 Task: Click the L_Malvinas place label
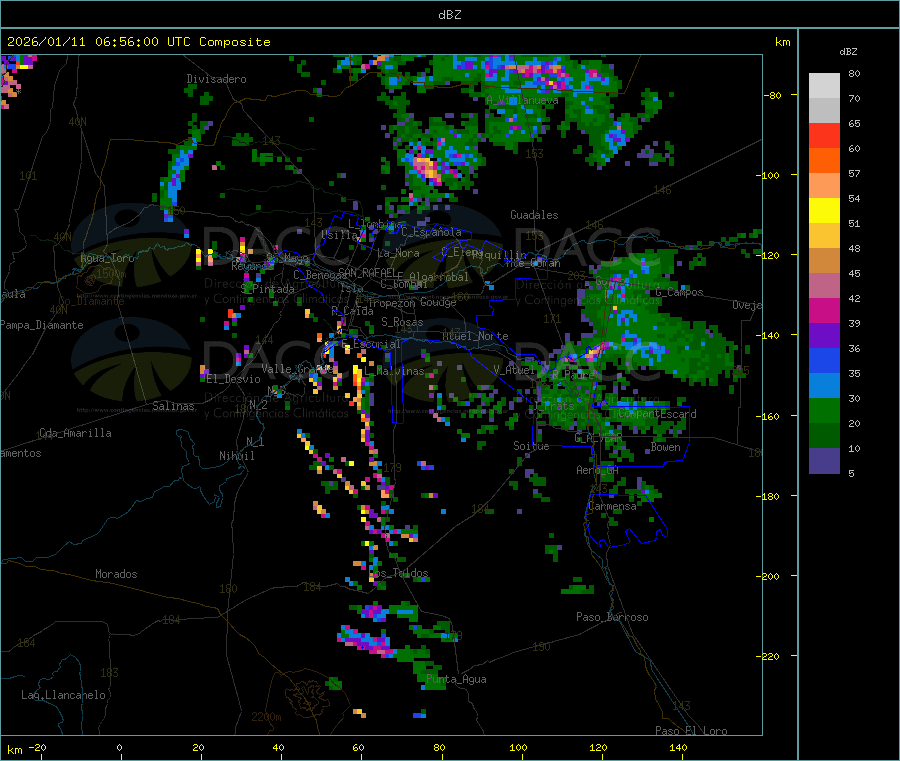[x=394, y=371]
